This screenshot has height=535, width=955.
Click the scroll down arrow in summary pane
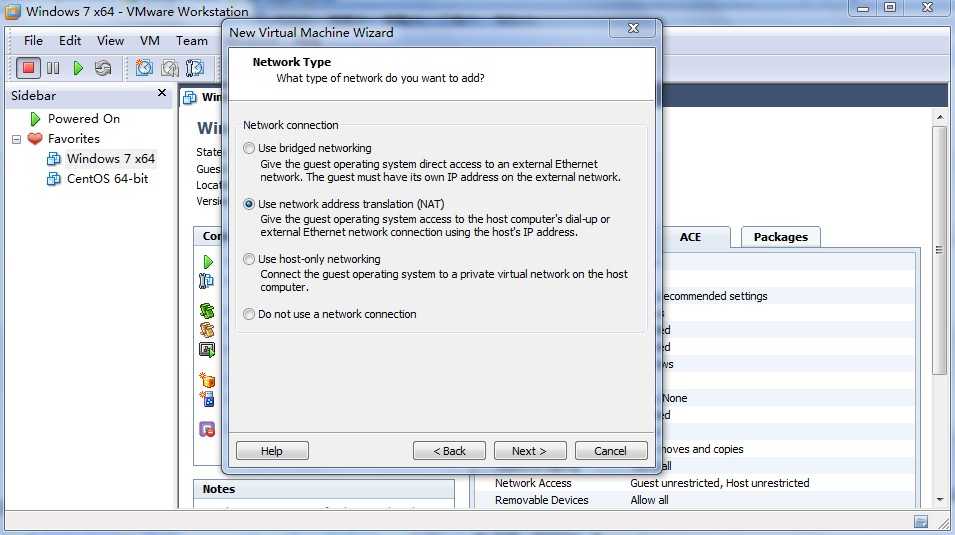940,500
